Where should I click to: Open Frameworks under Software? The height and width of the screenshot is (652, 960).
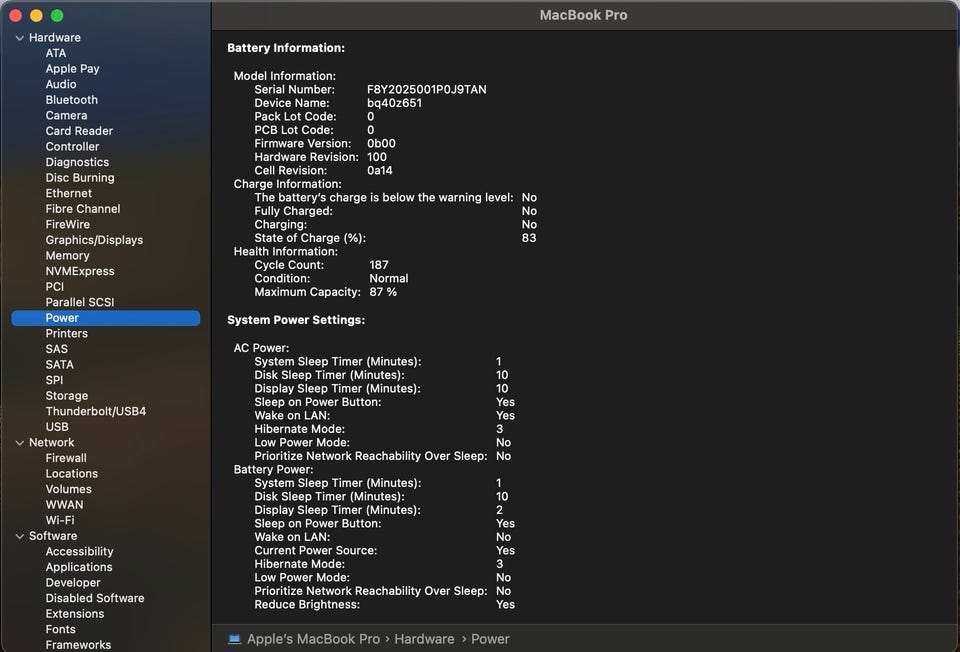78,645
